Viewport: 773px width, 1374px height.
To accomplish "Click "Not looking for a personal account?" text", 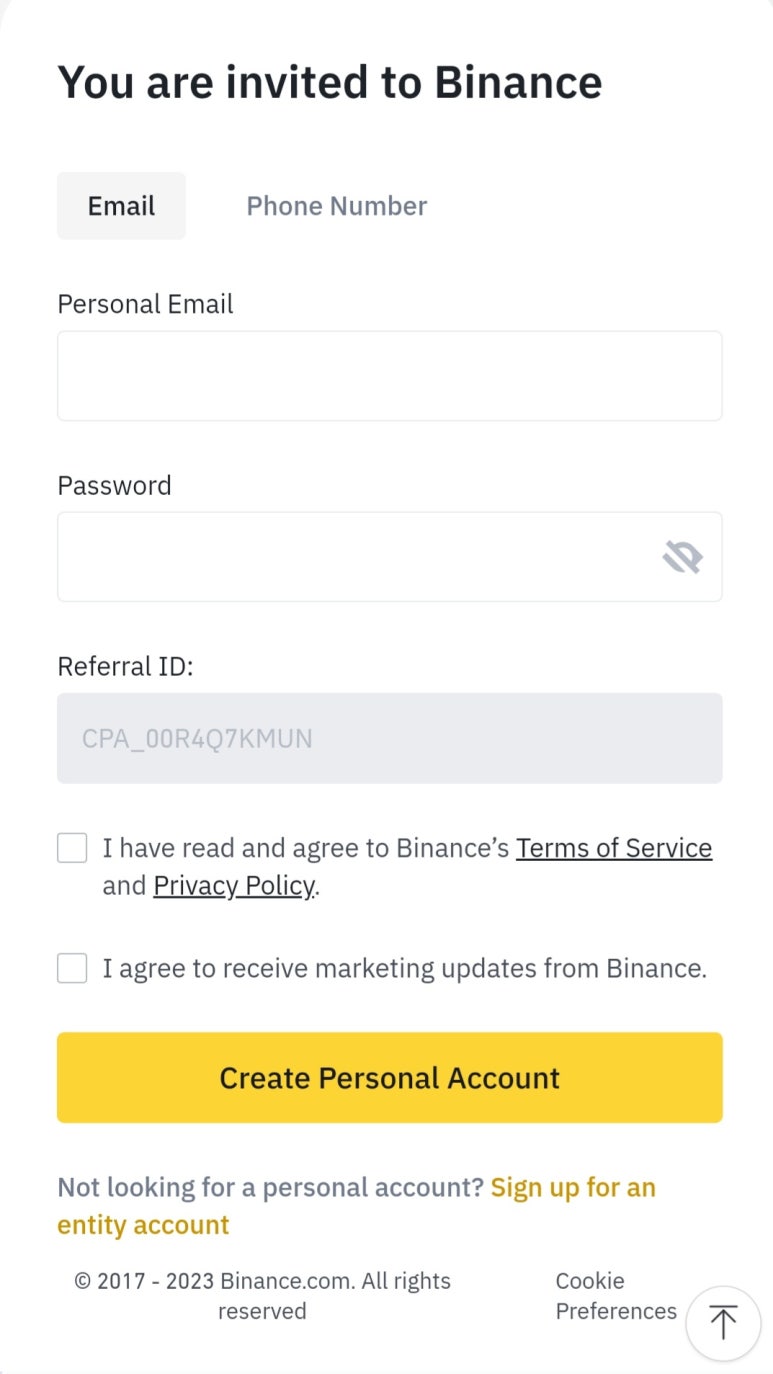I will [x=270, y=1188].
